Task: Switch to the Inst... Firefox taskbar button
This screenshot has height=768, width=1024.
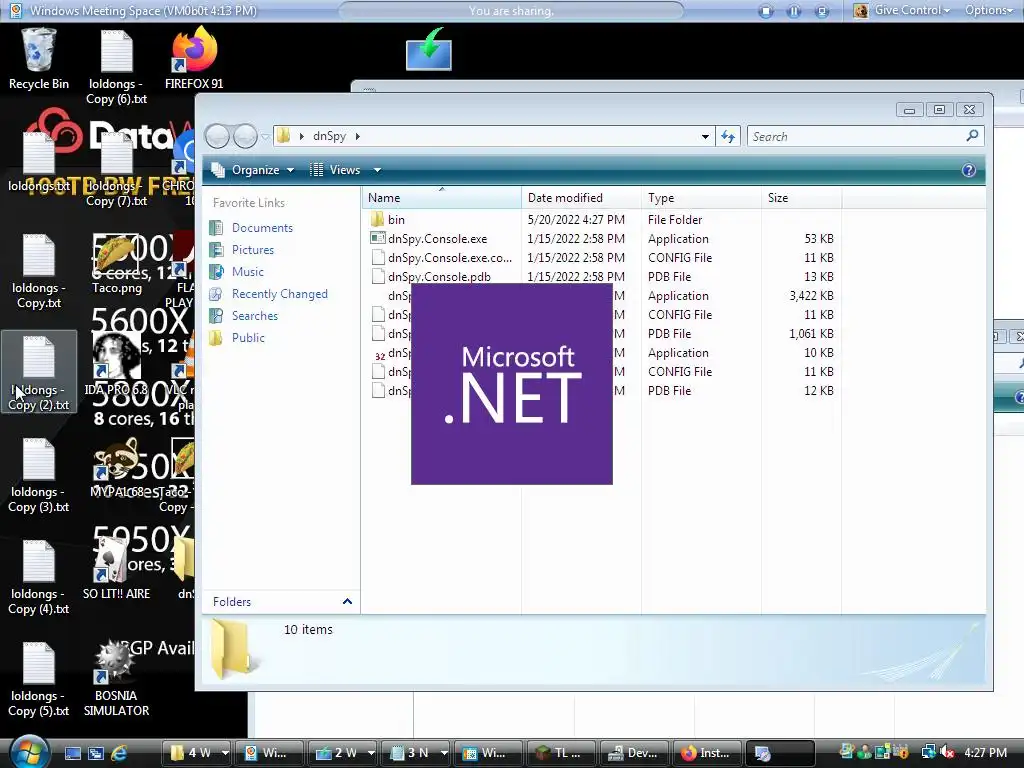Action: point(708,753)
